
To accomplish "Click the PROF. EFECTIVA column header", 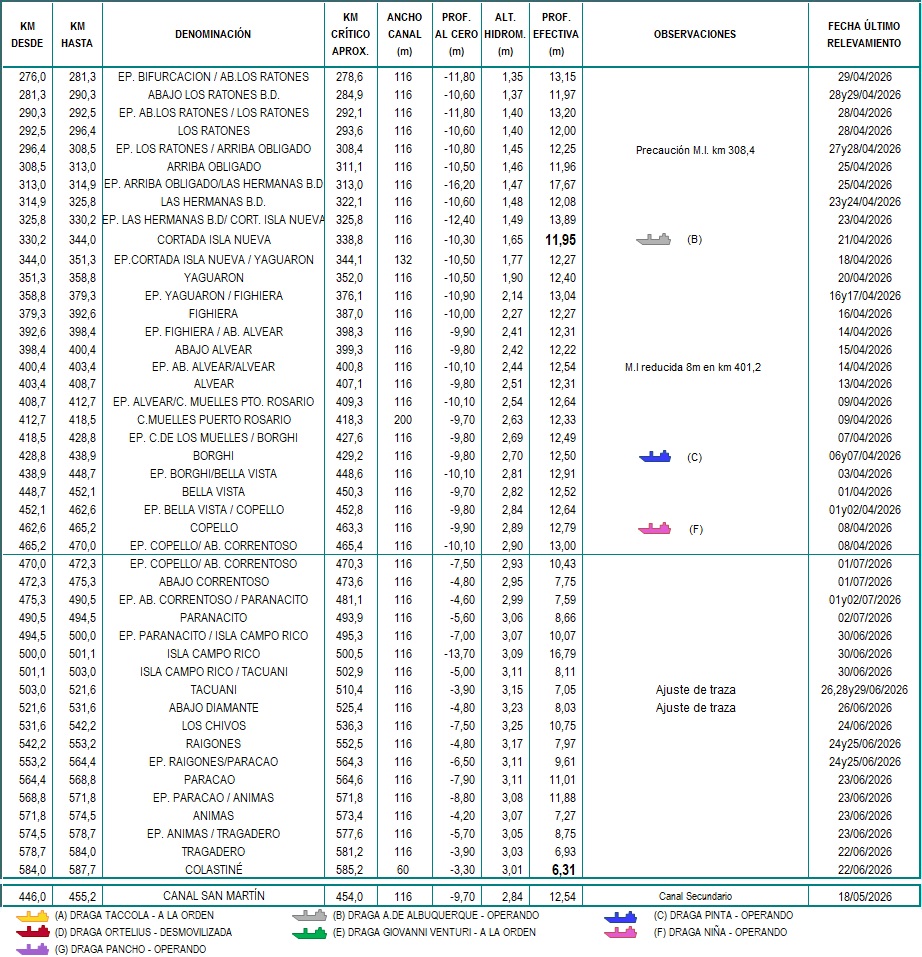I will click(556, 34).
